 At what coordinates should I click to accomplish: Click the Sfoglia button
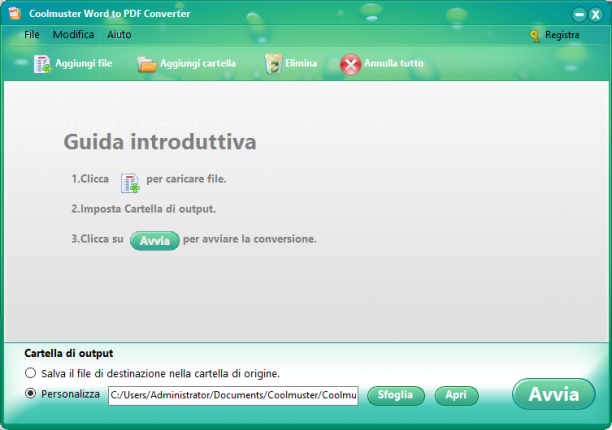[396, 396]
